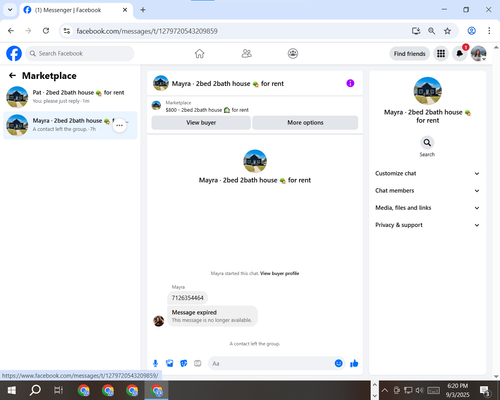Open the Windows notification center icon

[x=484, y=390]
